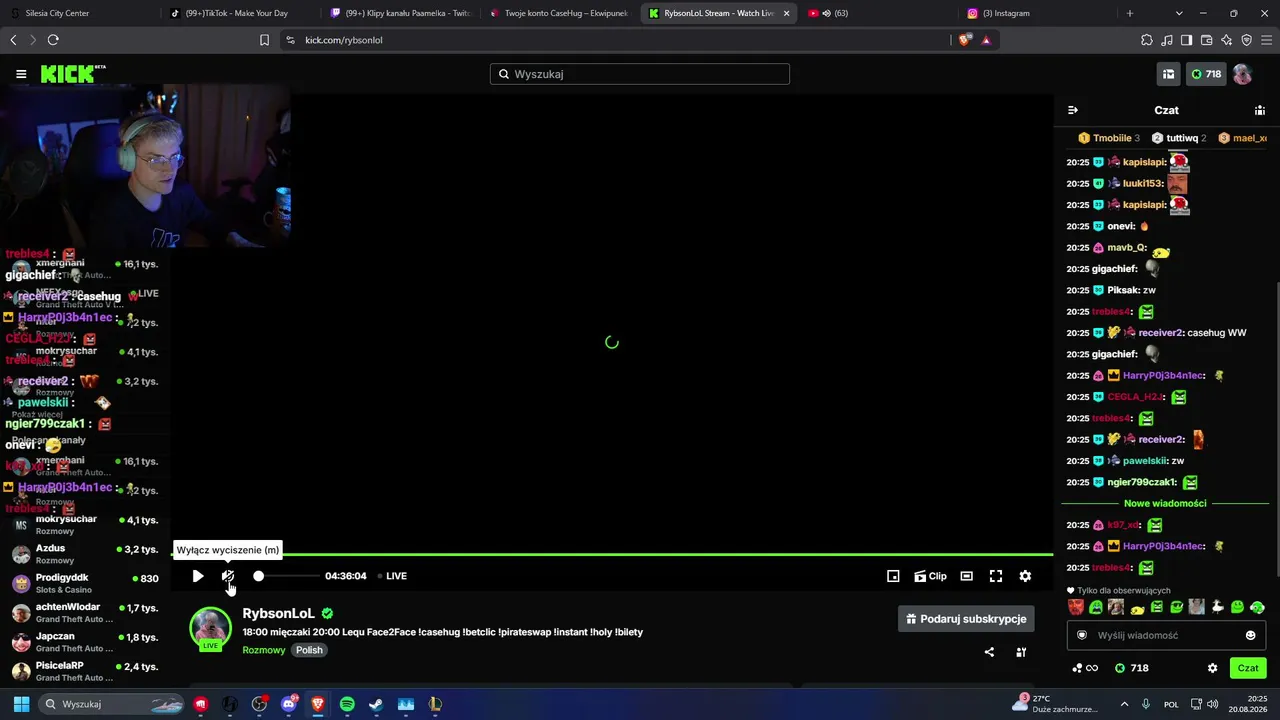
Task: Open the media playlist music note icon
Action: 1167,40
